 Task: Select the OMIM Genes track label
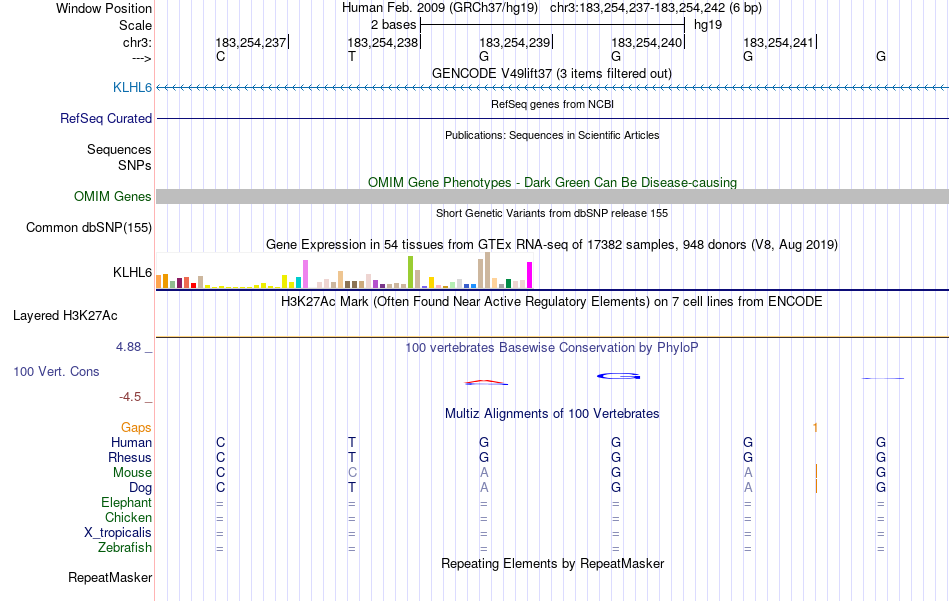[113, 196]
